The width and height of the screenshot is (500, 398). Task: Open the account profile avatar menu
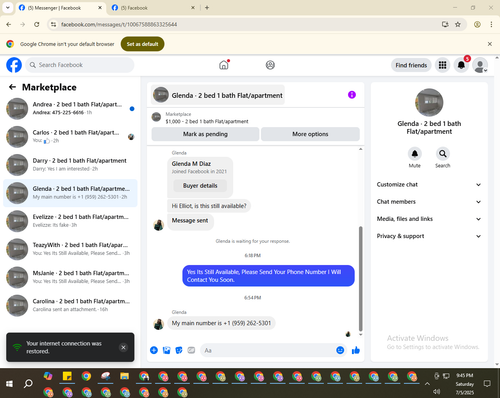pos(480,65)
